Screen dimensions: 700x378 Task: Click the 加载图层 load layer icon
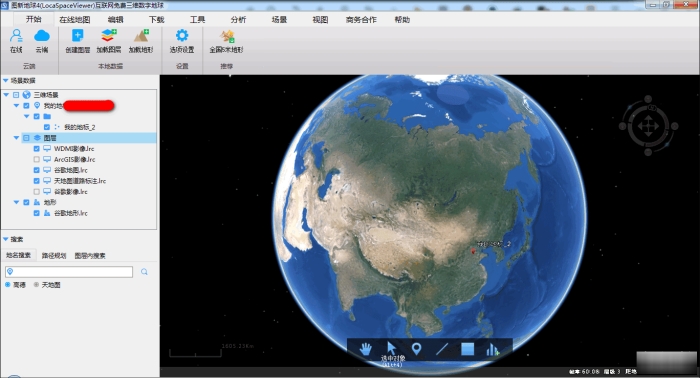(108, 36)
